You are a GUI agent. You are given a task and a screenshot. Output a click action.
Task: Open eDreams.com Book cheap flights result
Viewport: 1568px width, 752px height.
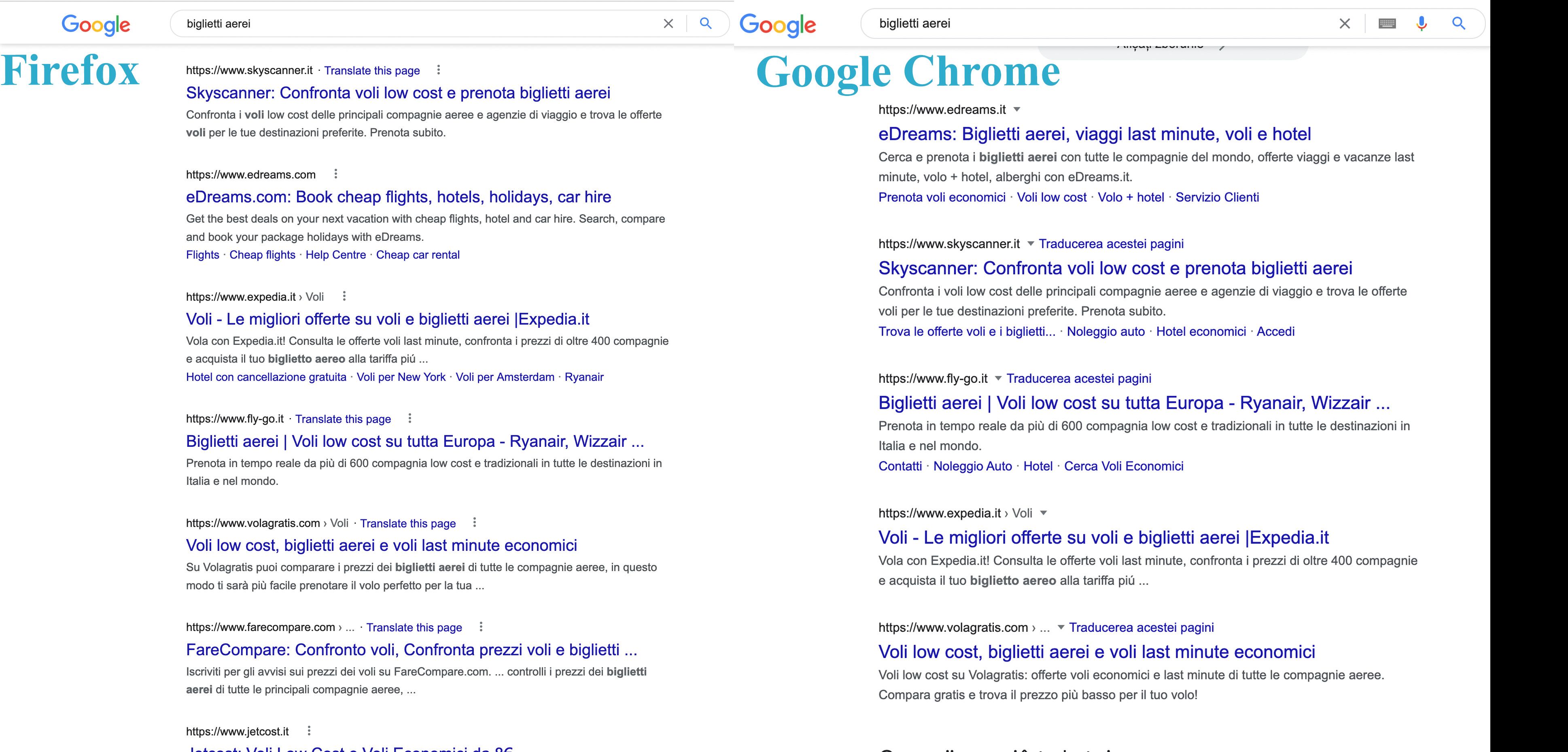(399, 197)
